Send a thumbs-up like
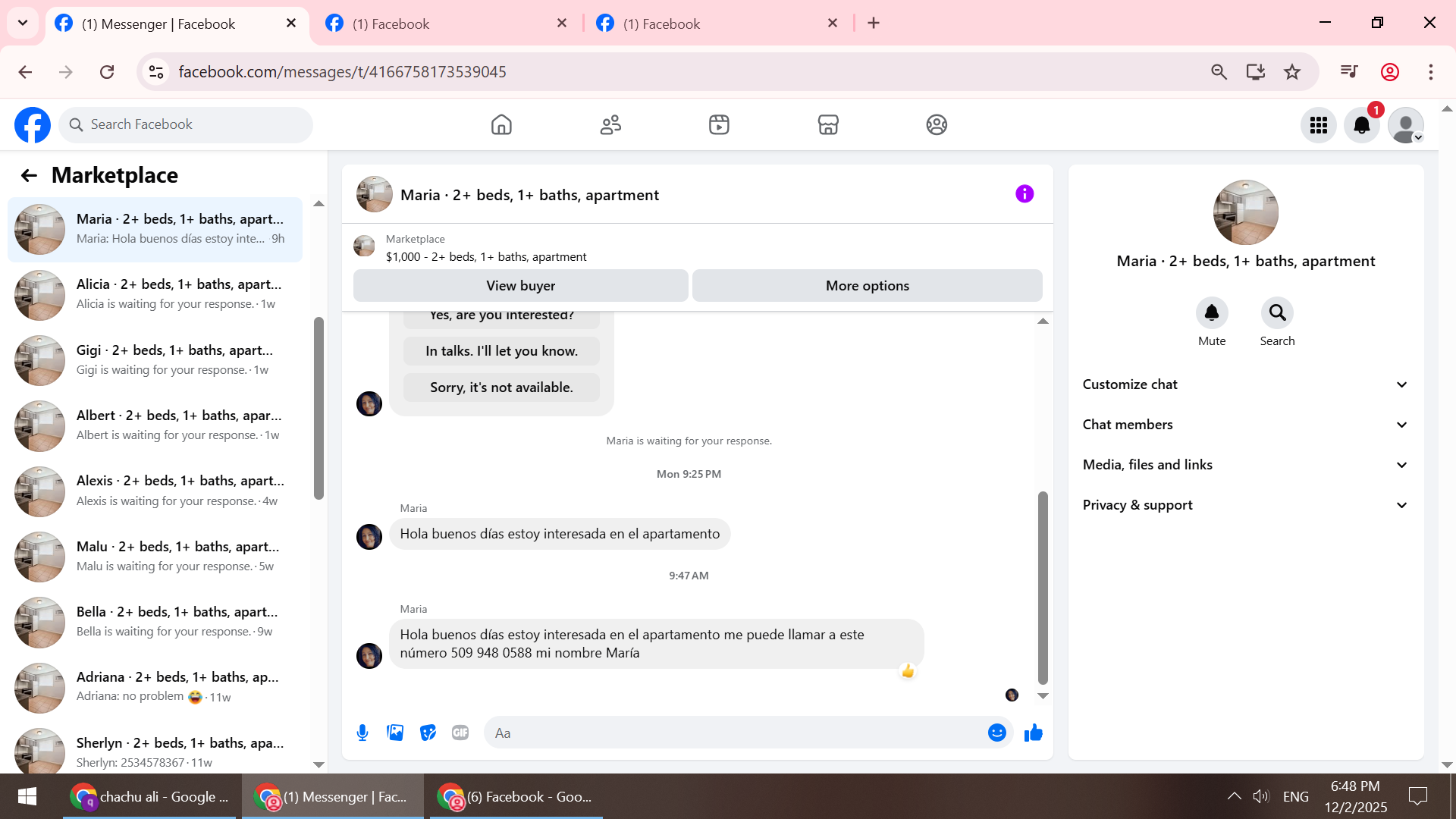This screenshot has height=819, width=1456. coord(1034,733)
